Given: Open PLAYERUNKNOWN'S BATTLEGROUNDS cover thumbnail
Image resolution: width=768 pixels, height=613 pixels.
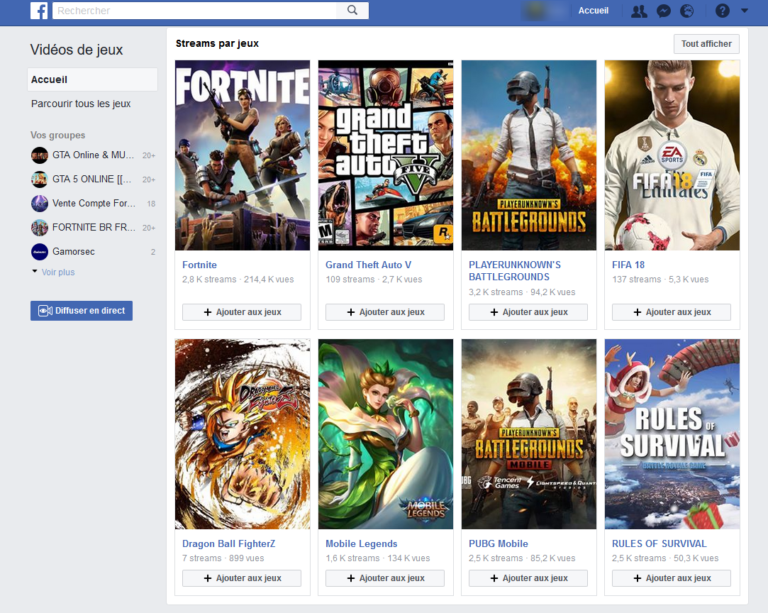Looking at the screenshot, I should pyautogui.click(x=529, y=155).
